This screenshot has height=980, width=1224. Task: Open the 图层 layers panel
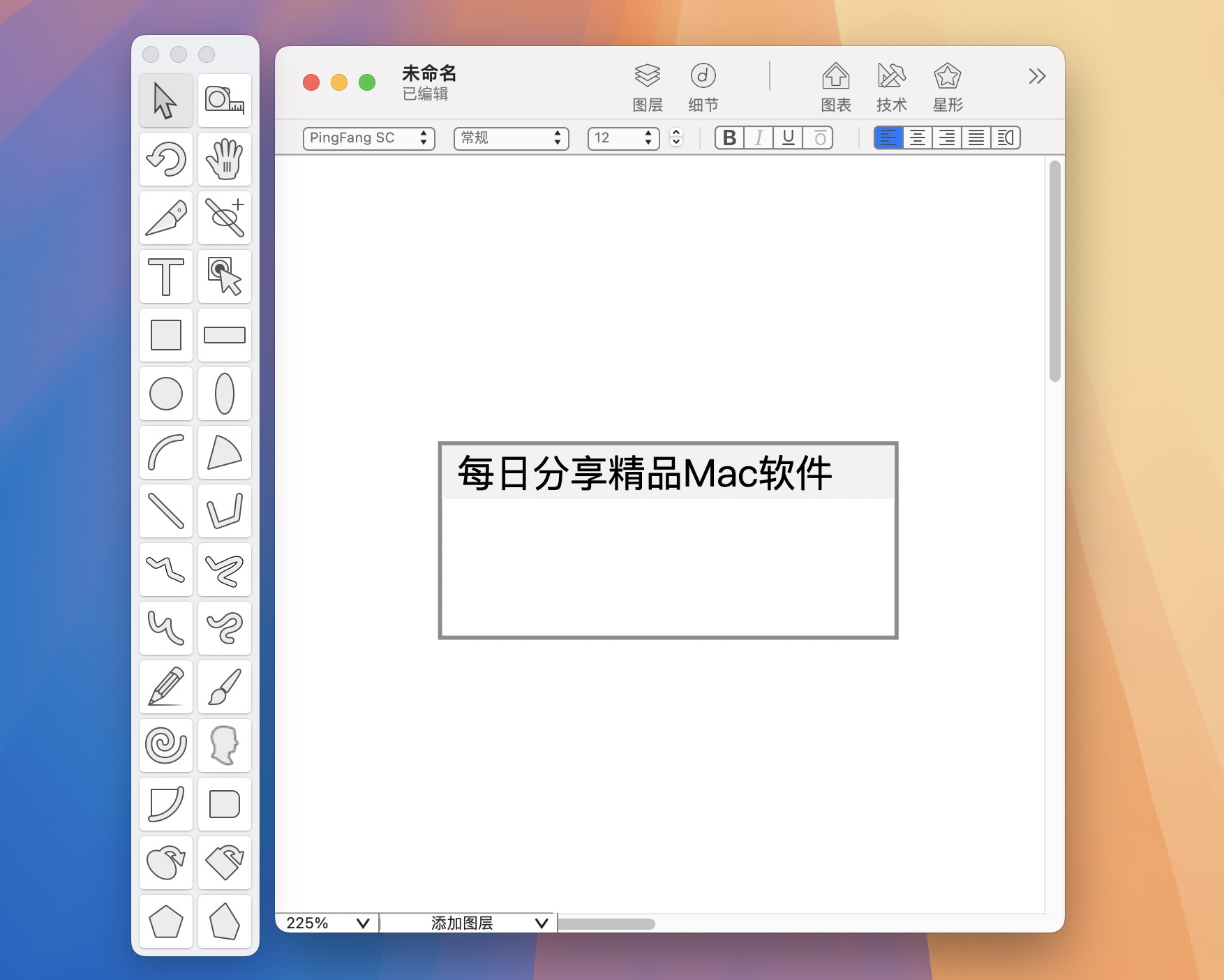(648, 85)
